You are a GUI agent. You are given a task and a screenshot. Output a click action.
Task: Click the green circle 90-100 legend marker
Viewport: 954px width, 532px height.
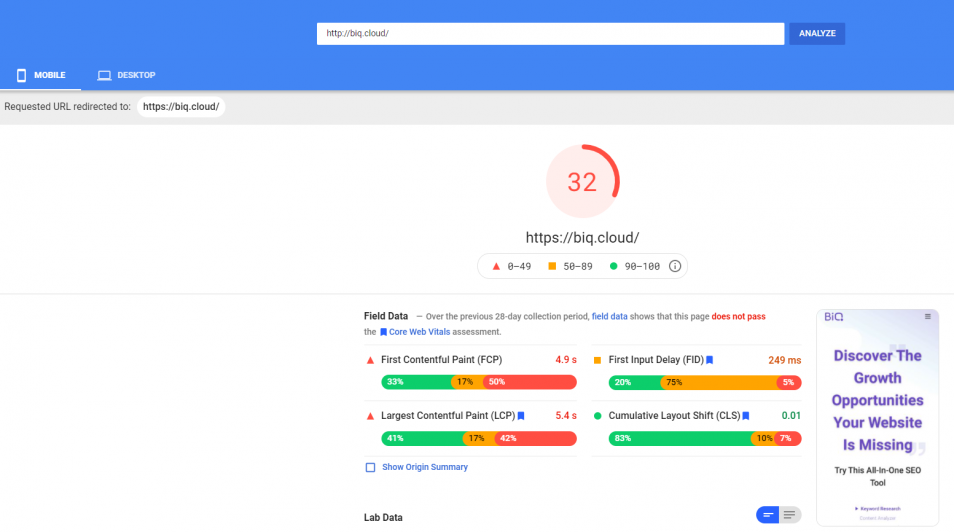pos(613,266)
